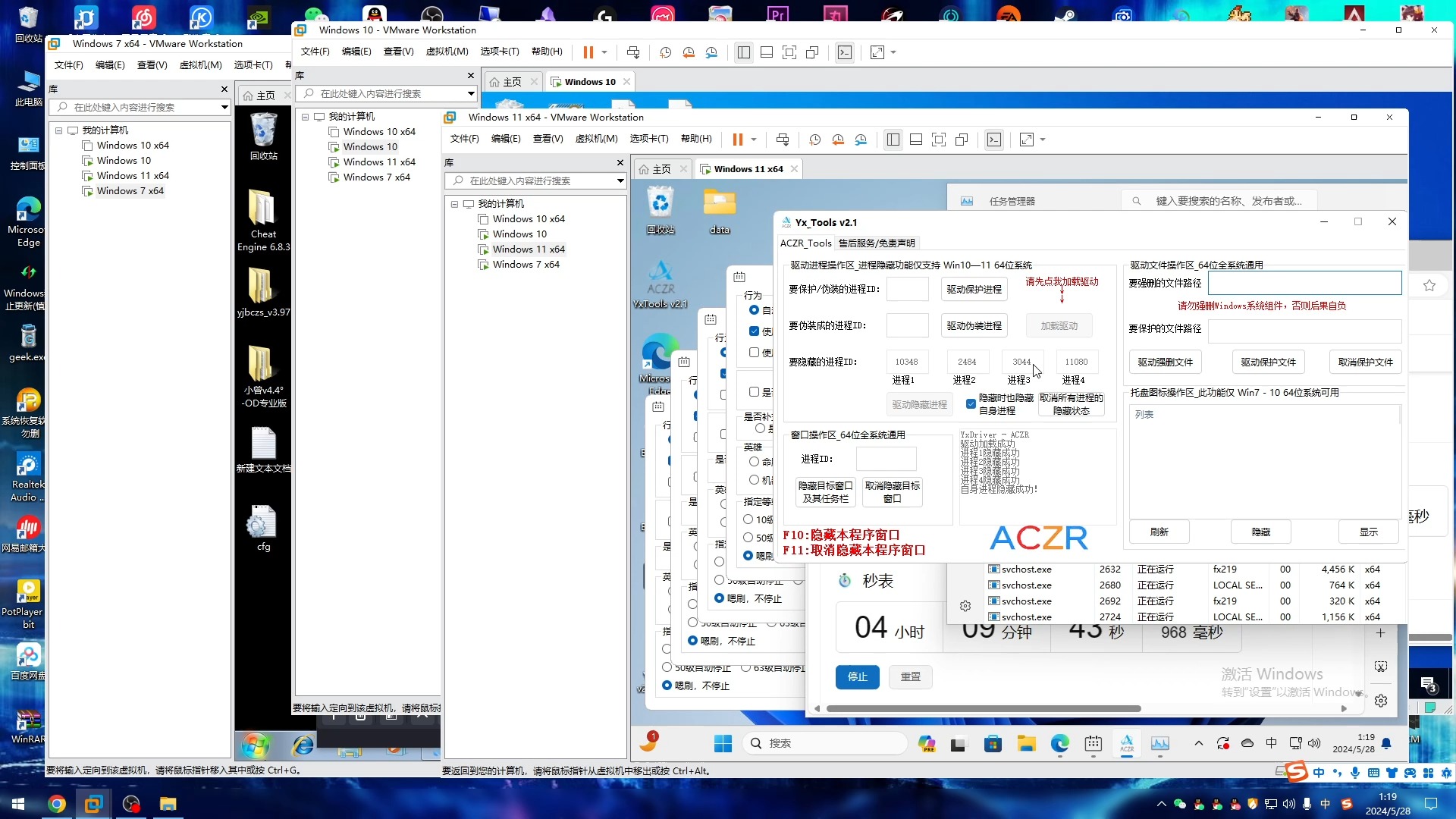Select the 50级 radio button in foremost panel
The height and width of the screenshot is (819, 1456).
coord(748,538)
